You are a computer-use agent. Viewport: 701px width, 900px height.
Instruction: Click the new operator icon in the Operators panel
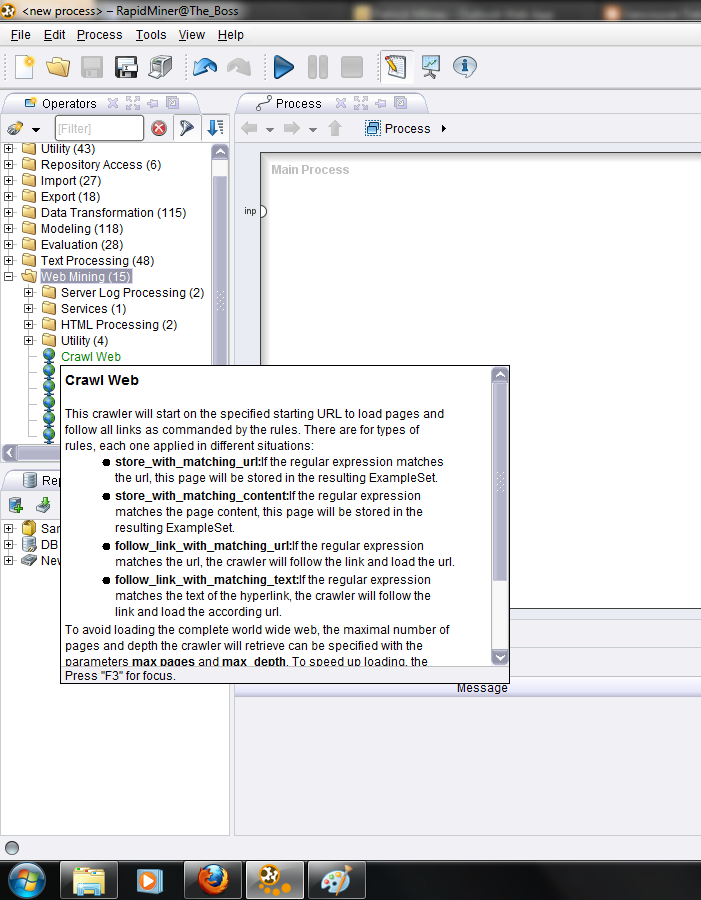tap(15, 129)
